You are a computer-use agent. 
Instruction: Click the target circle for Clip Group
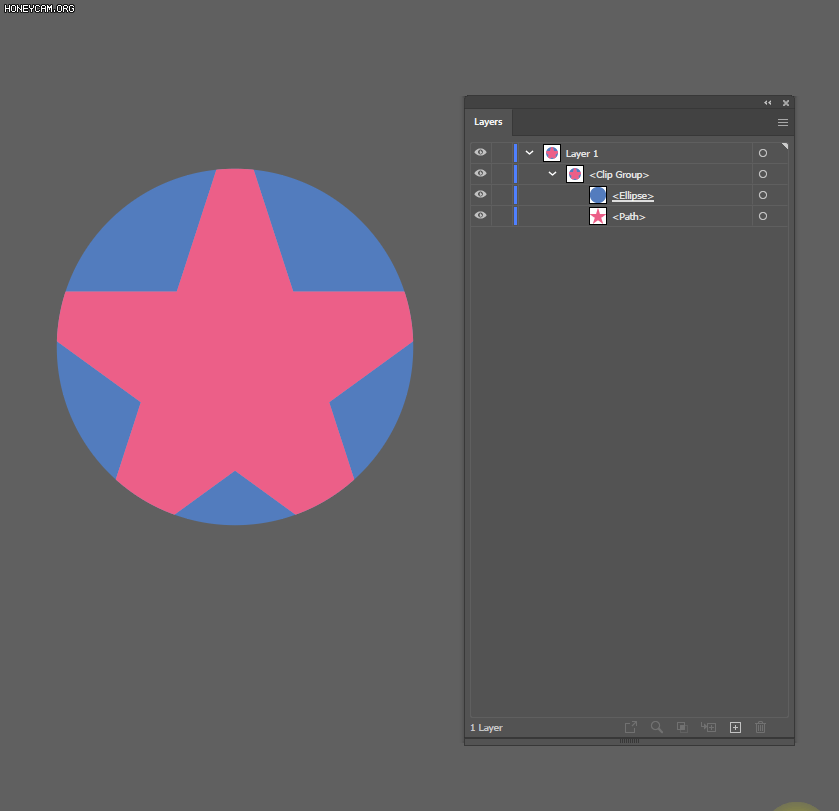pyautogui.click(x=763, y=174)
